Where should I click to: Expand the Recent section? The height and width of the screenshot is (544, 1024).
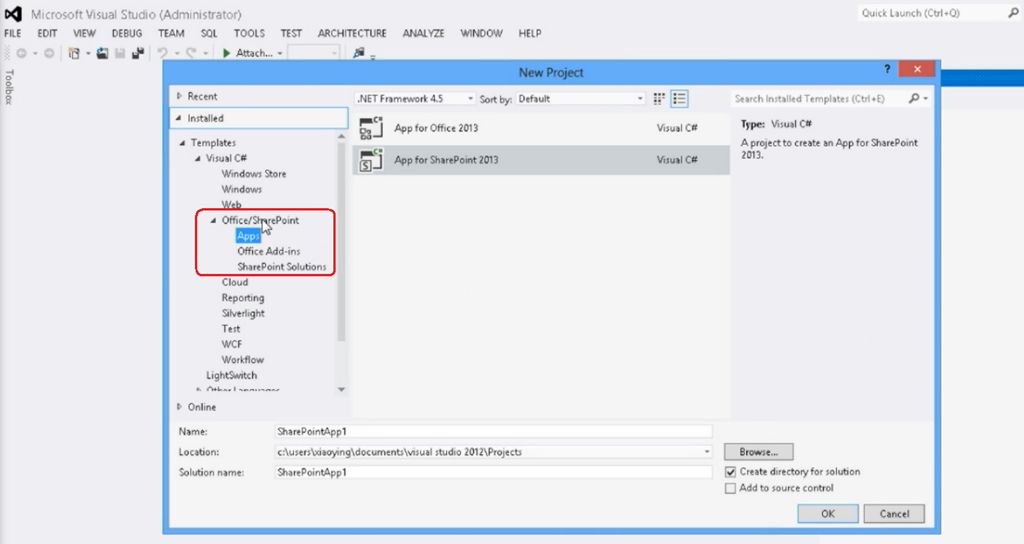point(179,96)
